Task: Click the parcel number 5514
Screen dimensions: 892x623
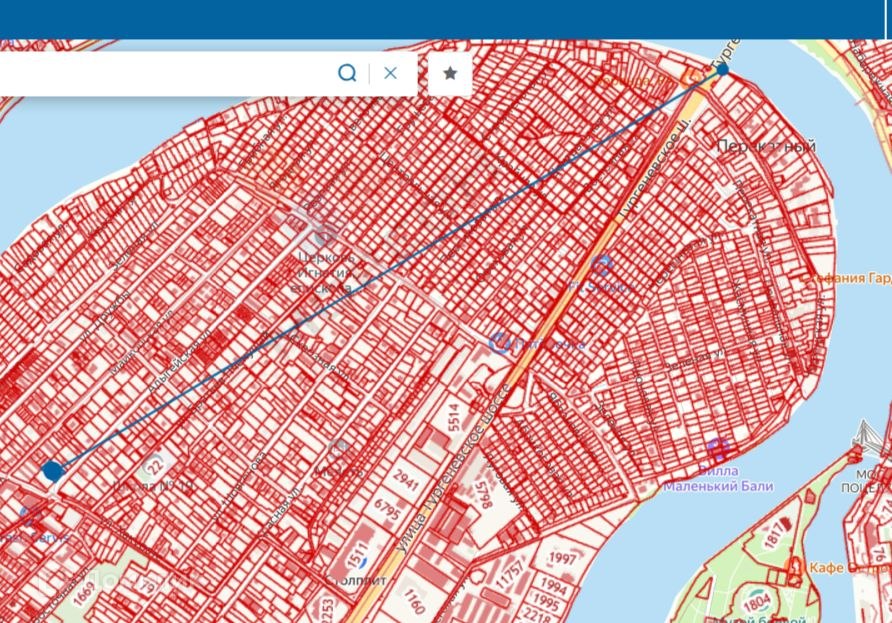Action: click(x=453, y=417)
